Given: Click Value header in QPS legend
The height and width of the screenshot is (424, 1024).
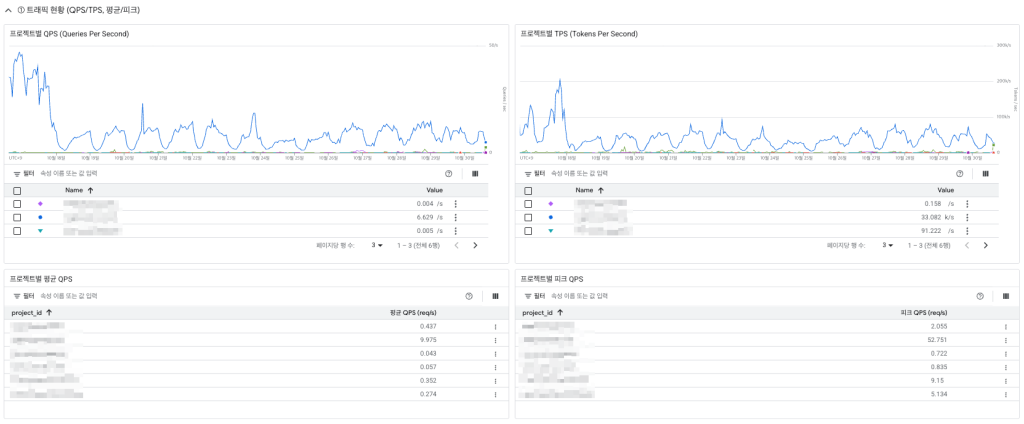Looking at the screenshot, I should pyautogui.click(x=435, y=190).
